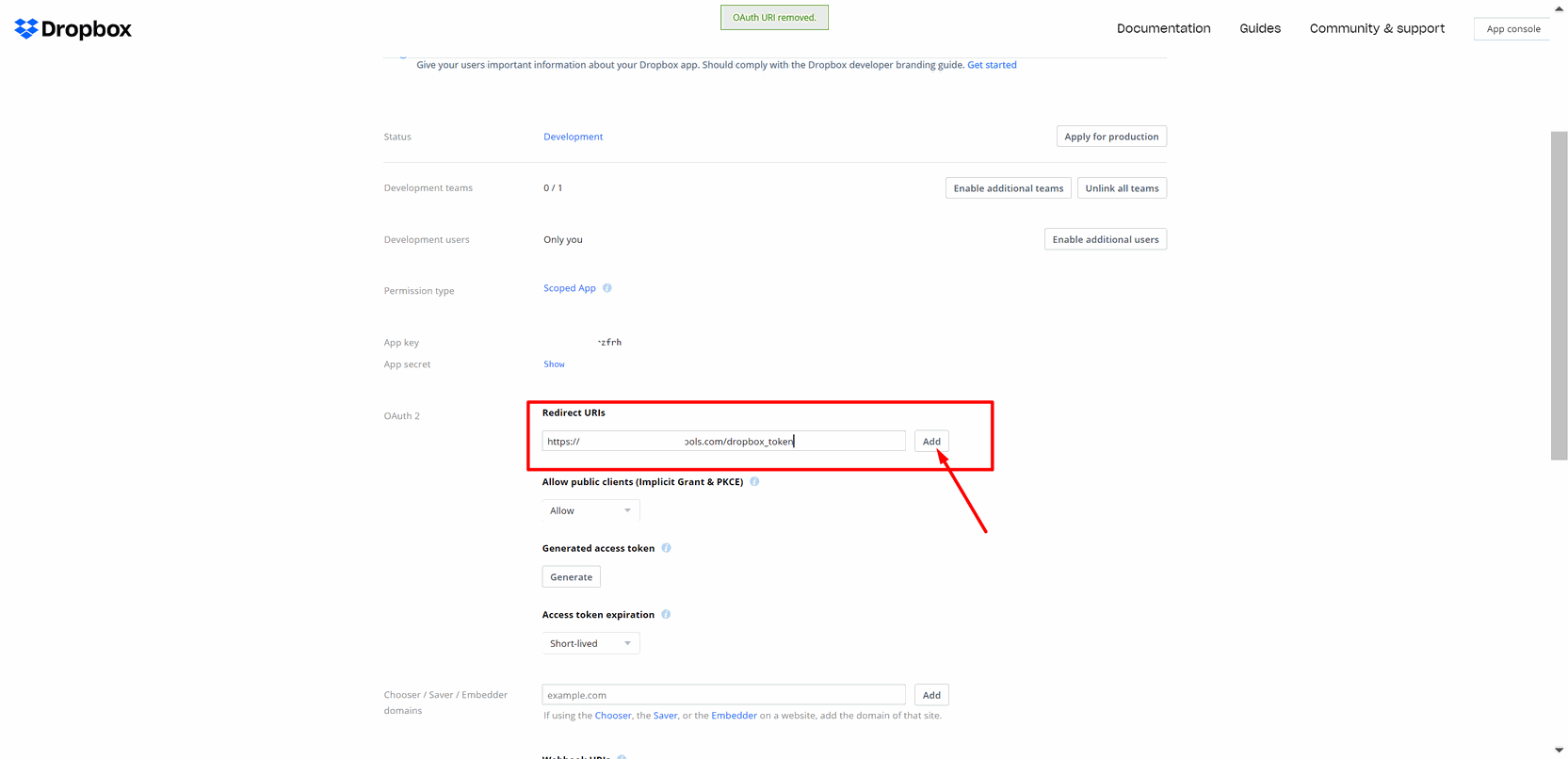Open Community & support menu

coord(1377,28)
